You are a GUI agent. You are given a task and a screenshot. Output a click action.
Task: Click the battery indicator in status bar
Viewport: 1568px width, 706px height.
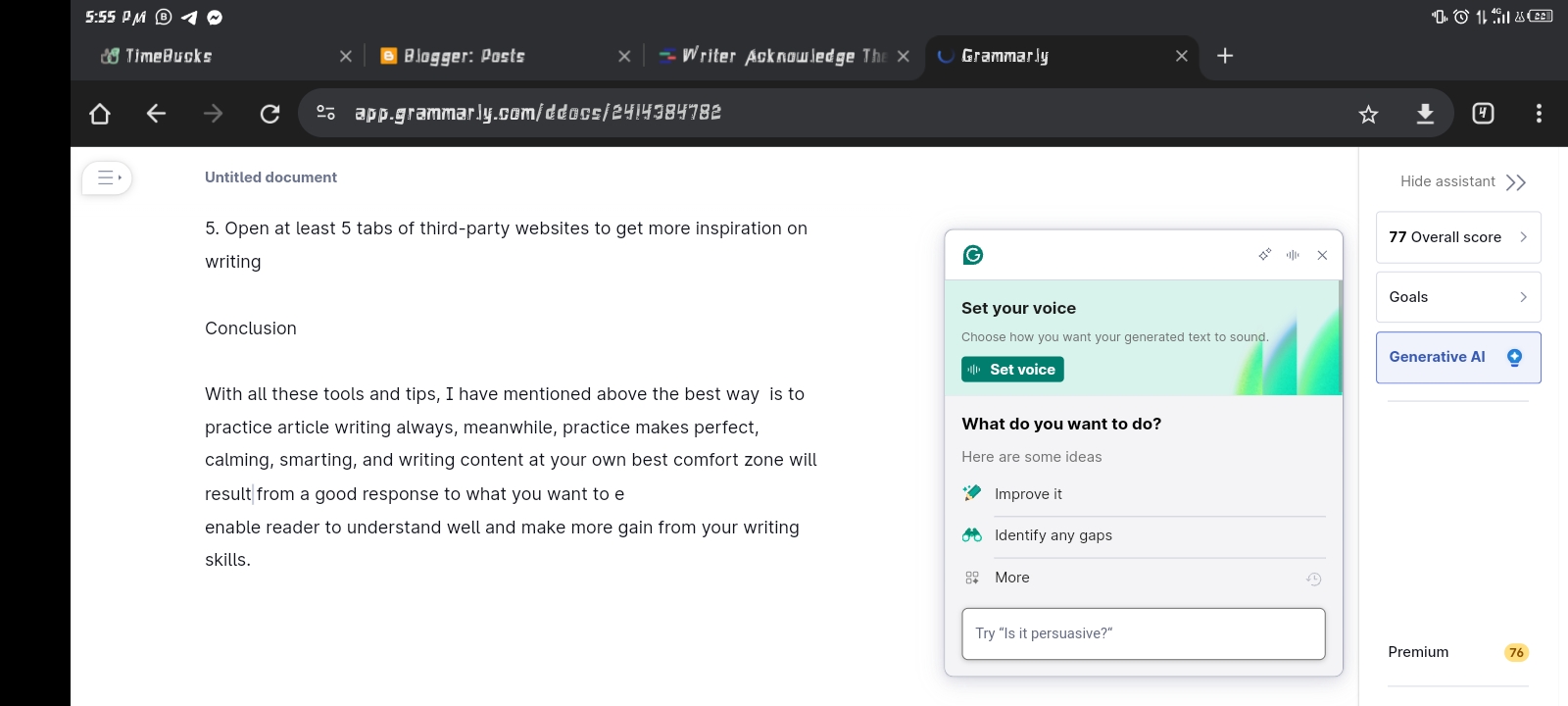click(1541, 16)
